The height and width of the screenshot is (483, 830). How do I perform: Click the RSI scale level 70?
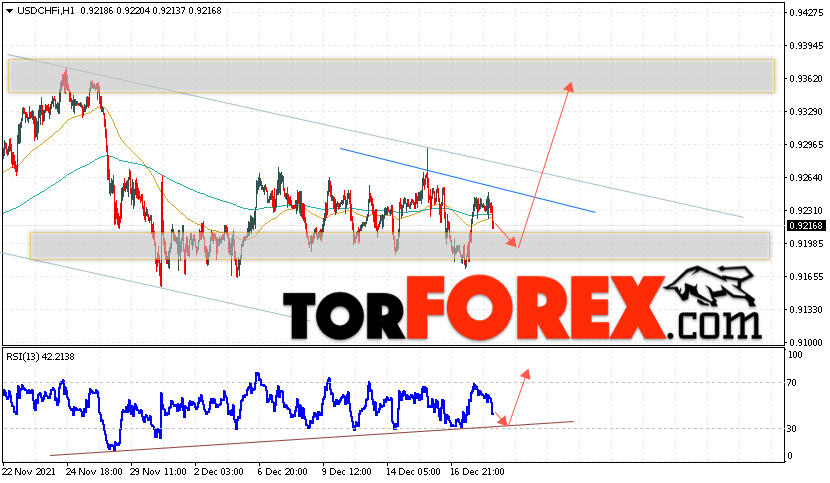792,382
